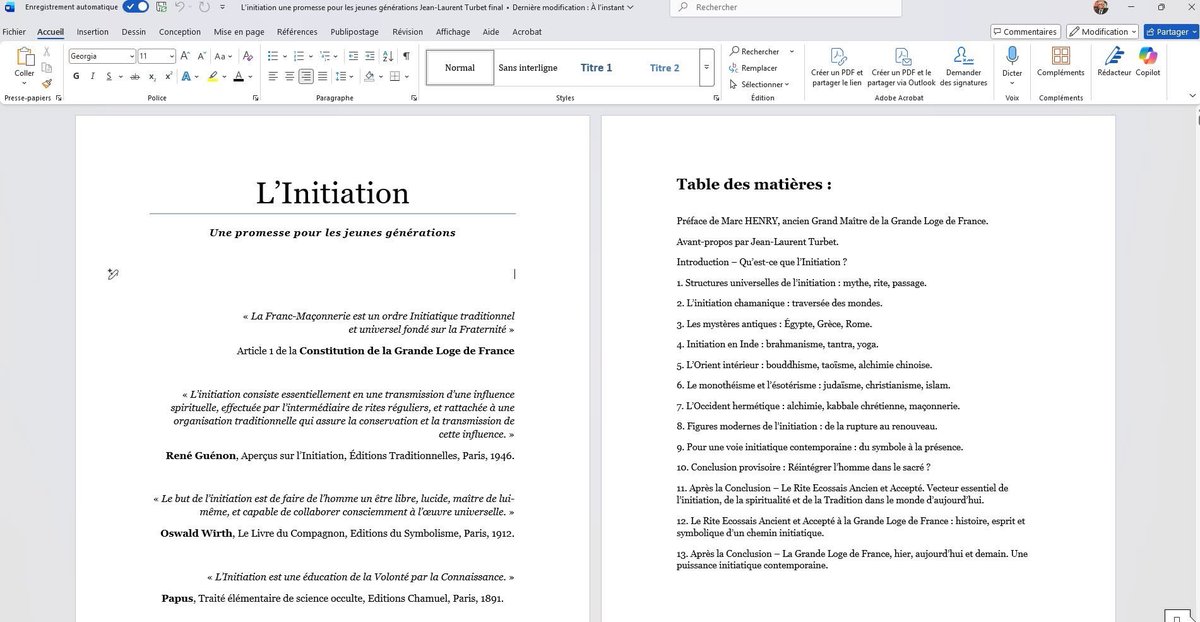Click the Copy icon

[47, 67]
